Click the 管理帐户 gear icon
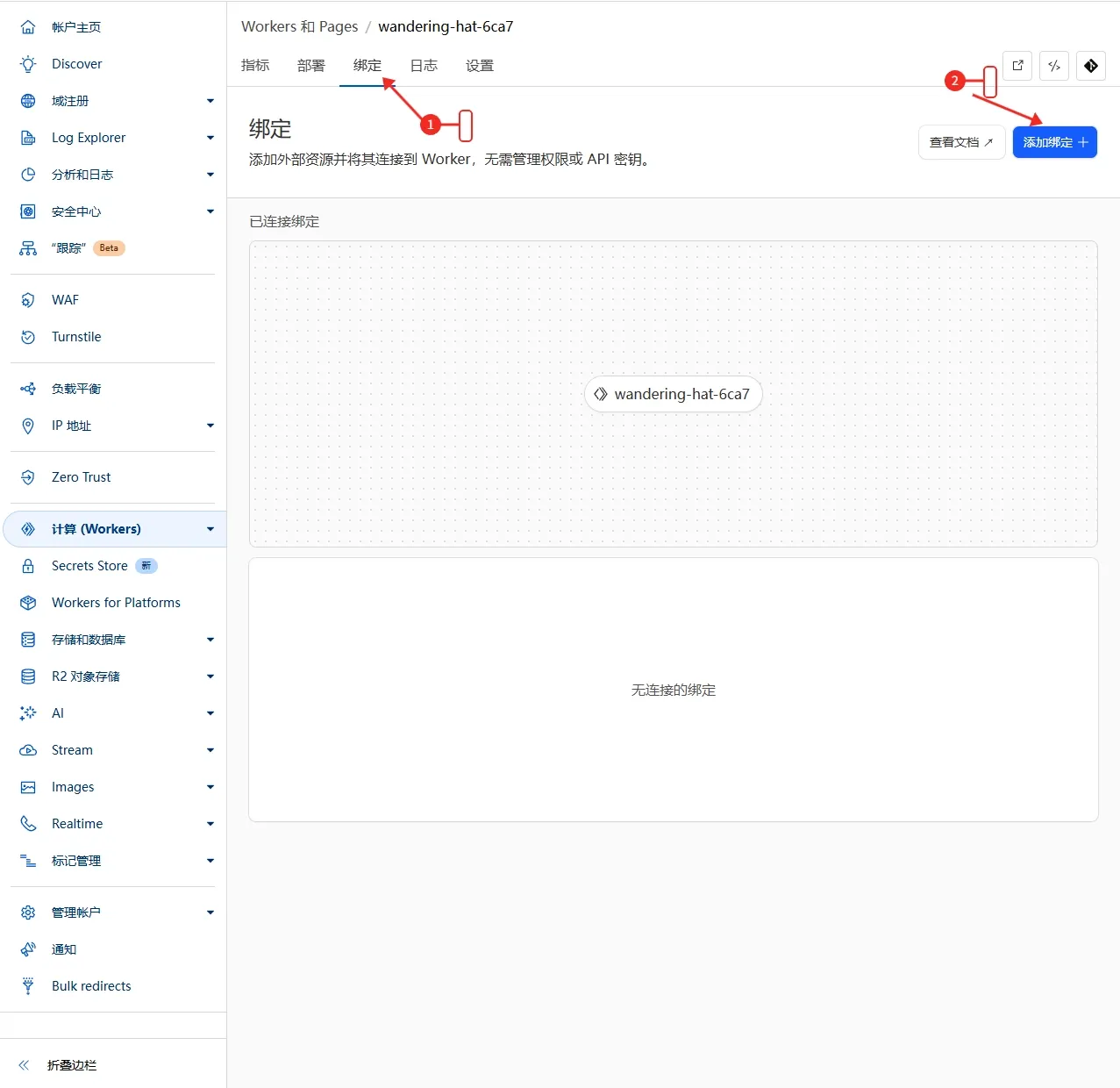1120x1088 pixels. 28,913
